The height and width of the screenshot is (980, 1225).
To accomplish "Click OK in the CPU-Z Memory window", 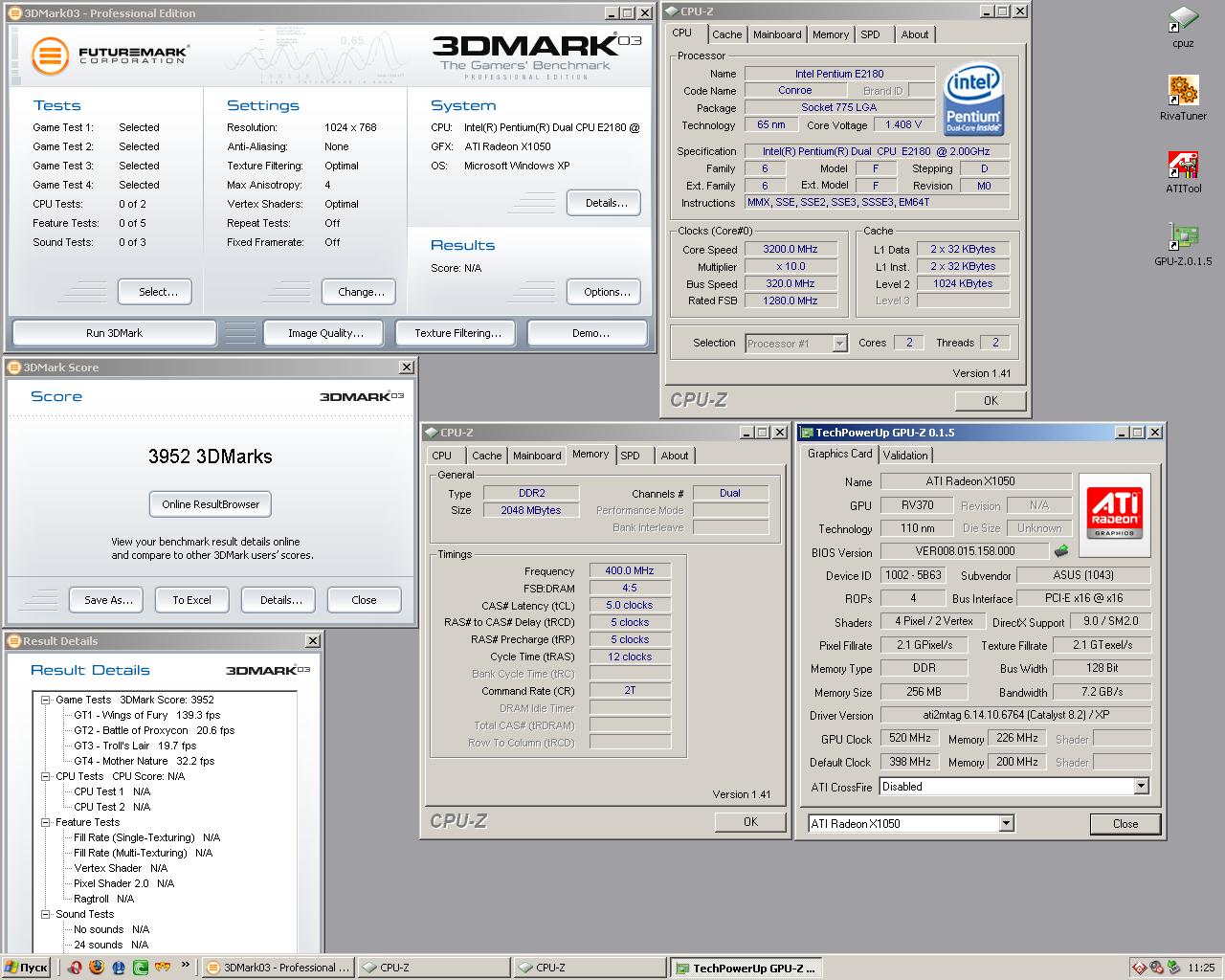I will point(750,822).
